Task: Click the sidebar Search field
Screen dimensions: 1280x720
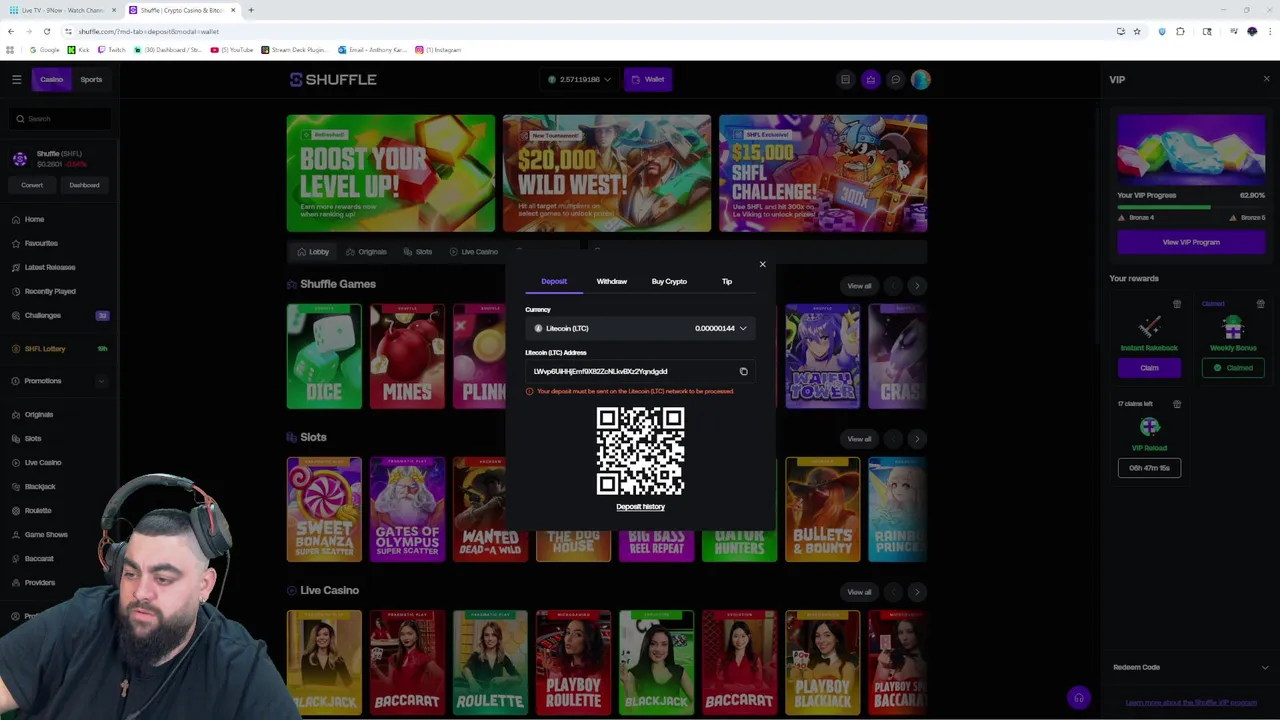Action: click(x=59, y=118)
